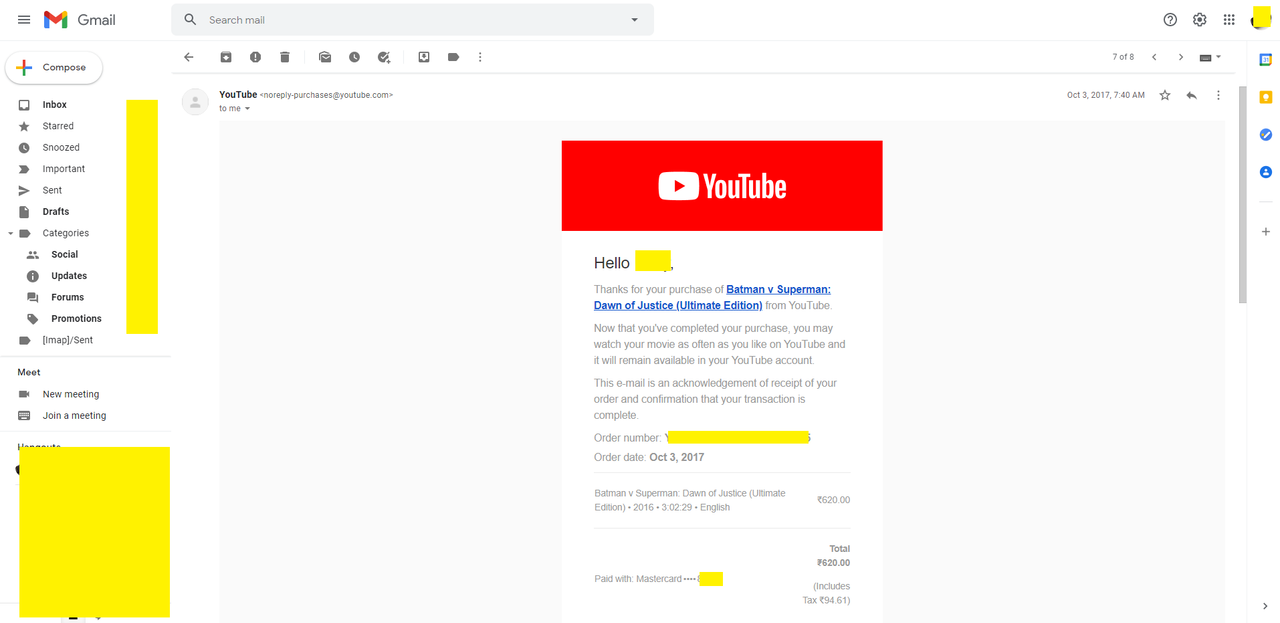Image resolution: width=1280 pixels, height=623 pixels.
Task: Open search options dropdown arrow
Action: [634, 20]
